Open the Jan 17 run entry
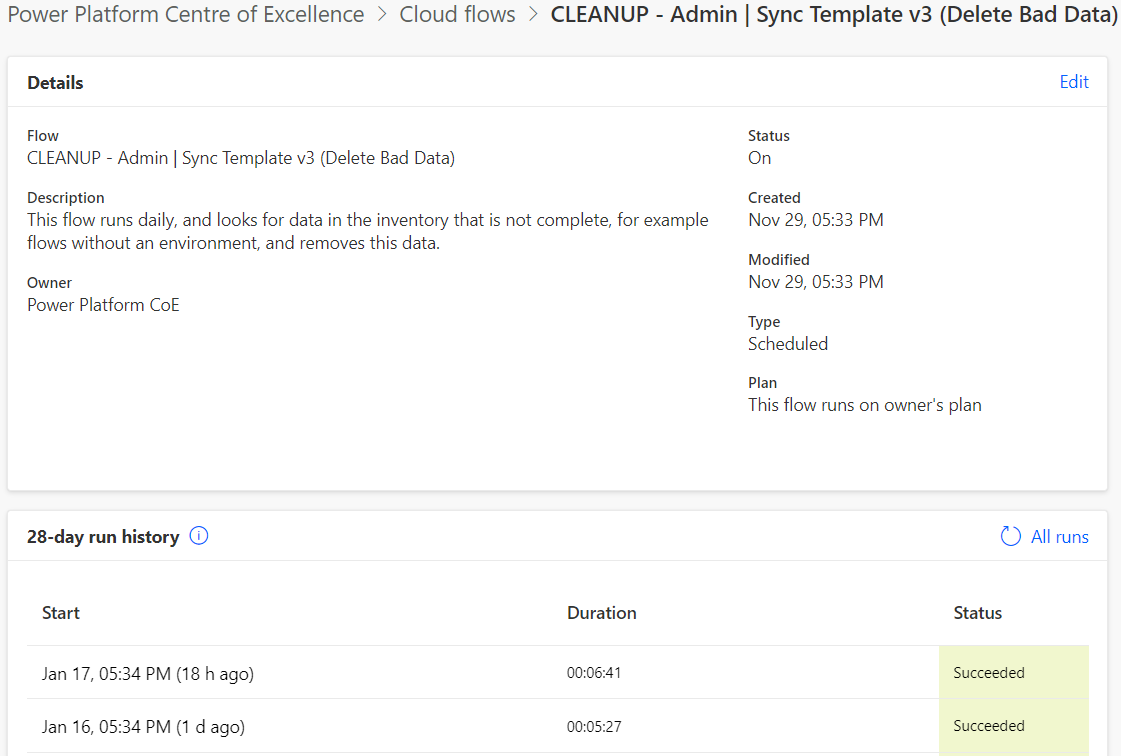1121x756 pixels. [147, 673]
